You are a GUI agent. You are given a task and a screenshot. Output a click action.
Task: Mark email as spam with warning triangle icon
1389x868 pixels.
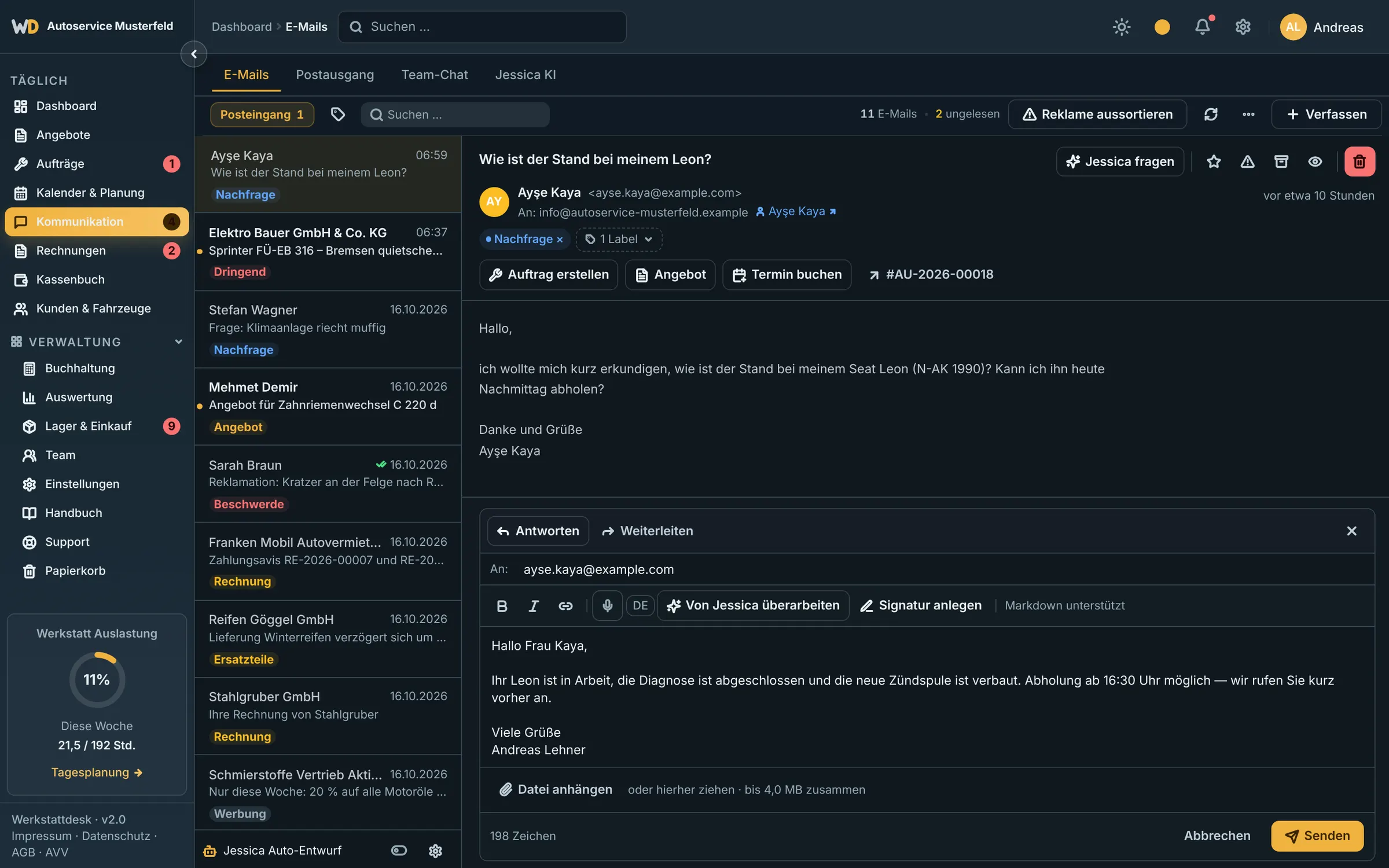[x=1247, y=161]
